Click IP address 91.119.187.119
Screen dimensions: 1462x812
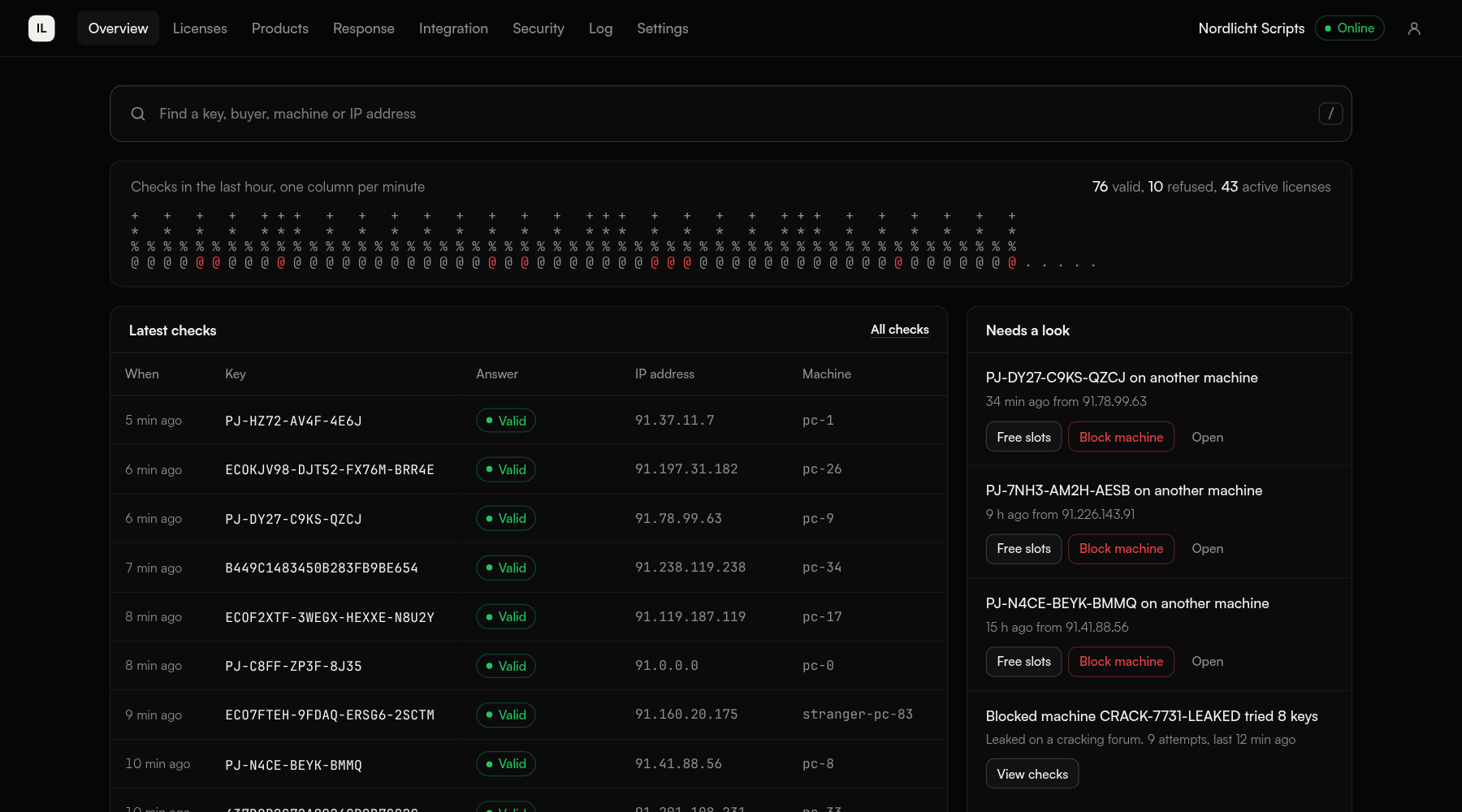click(x=690, y=616)
